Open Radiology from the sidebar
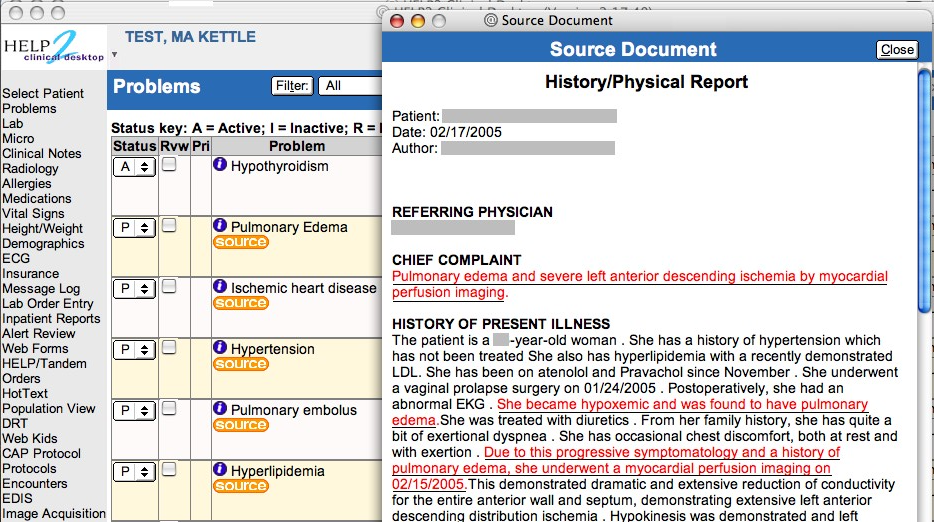Screen dimensions: 934x522 [30, 169]
